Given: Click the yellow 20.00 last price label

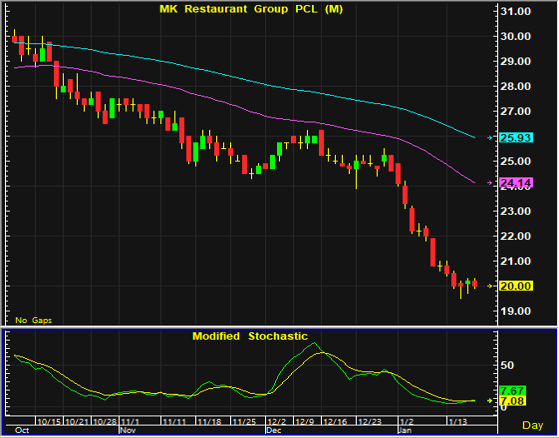Looking at the screenshot, I should [x=516, y=286].
